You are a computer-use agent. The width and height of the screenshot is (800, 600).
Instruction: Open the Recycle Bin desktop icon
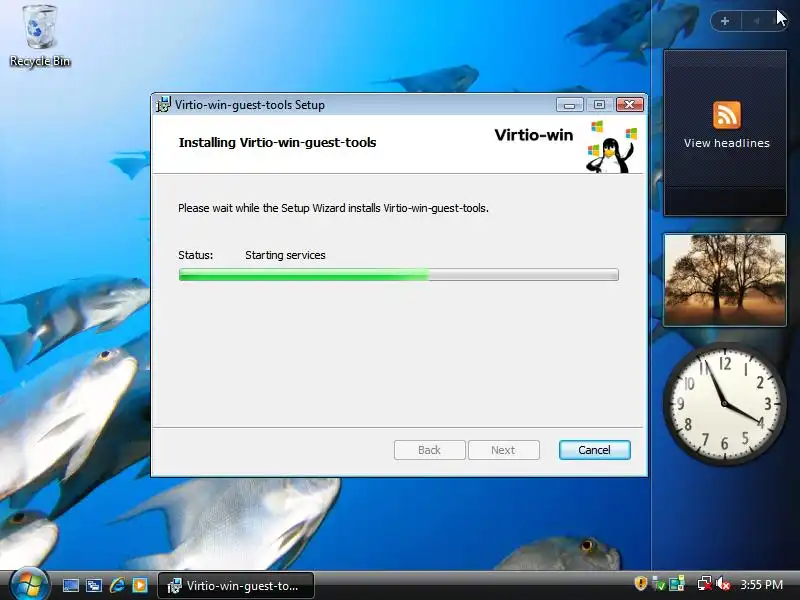coord(39,36)
